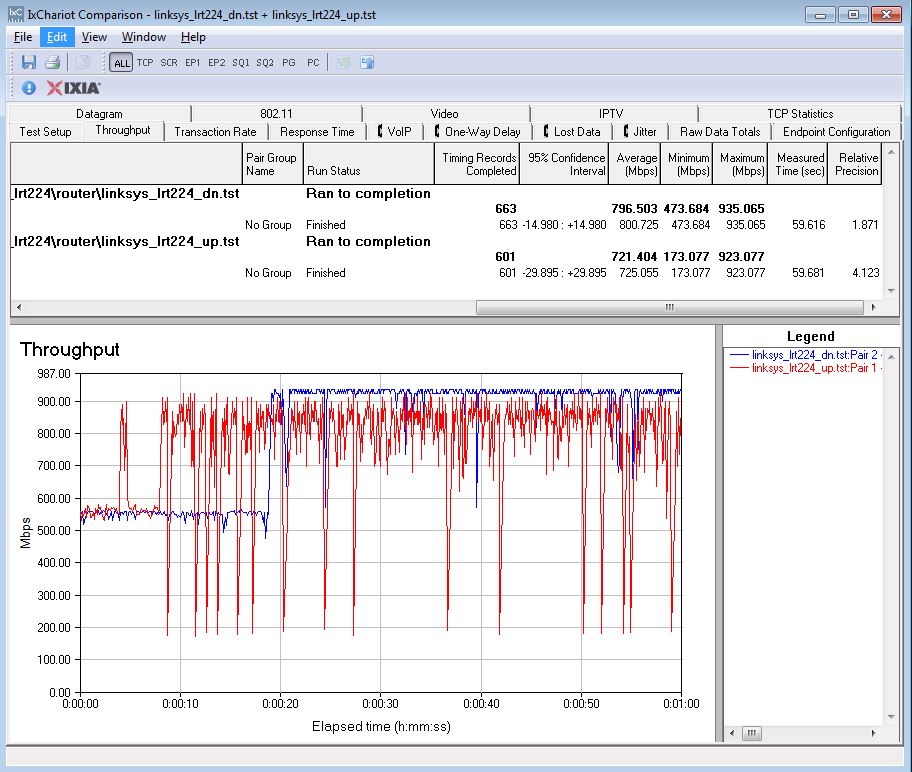
Task: Select the TCP filter button
Action: pyautogui.click(x=145, y=63)
